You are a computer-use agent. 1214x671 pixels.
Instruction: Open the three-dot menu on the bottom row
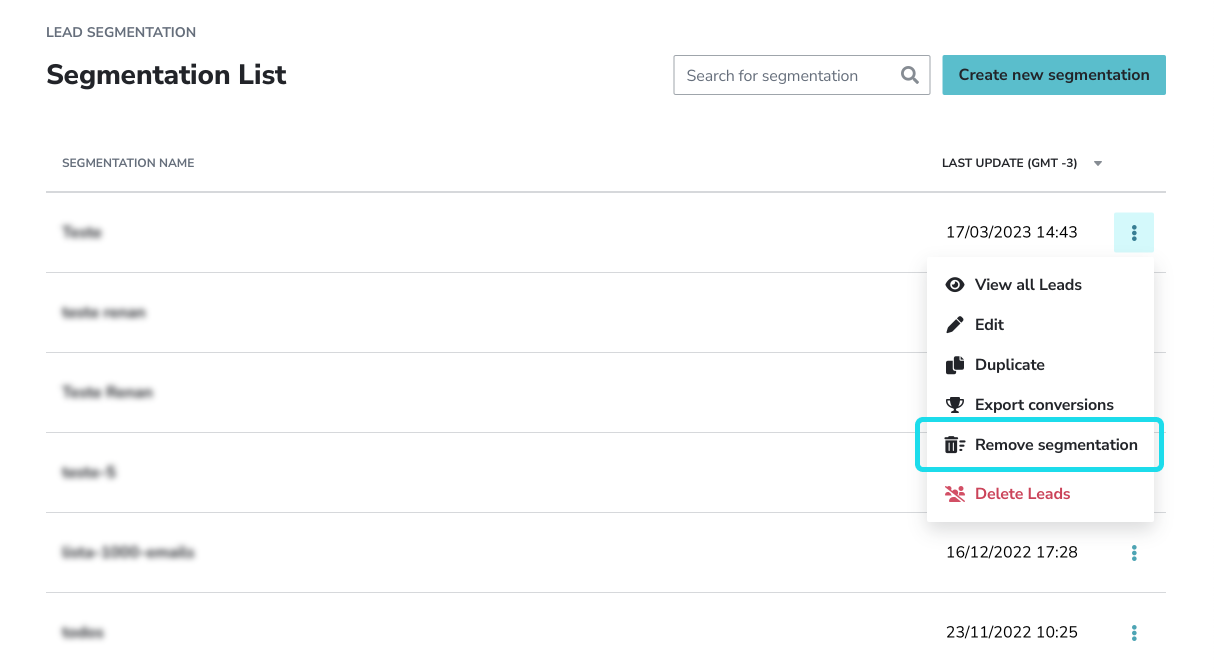tap(1134, 632)
